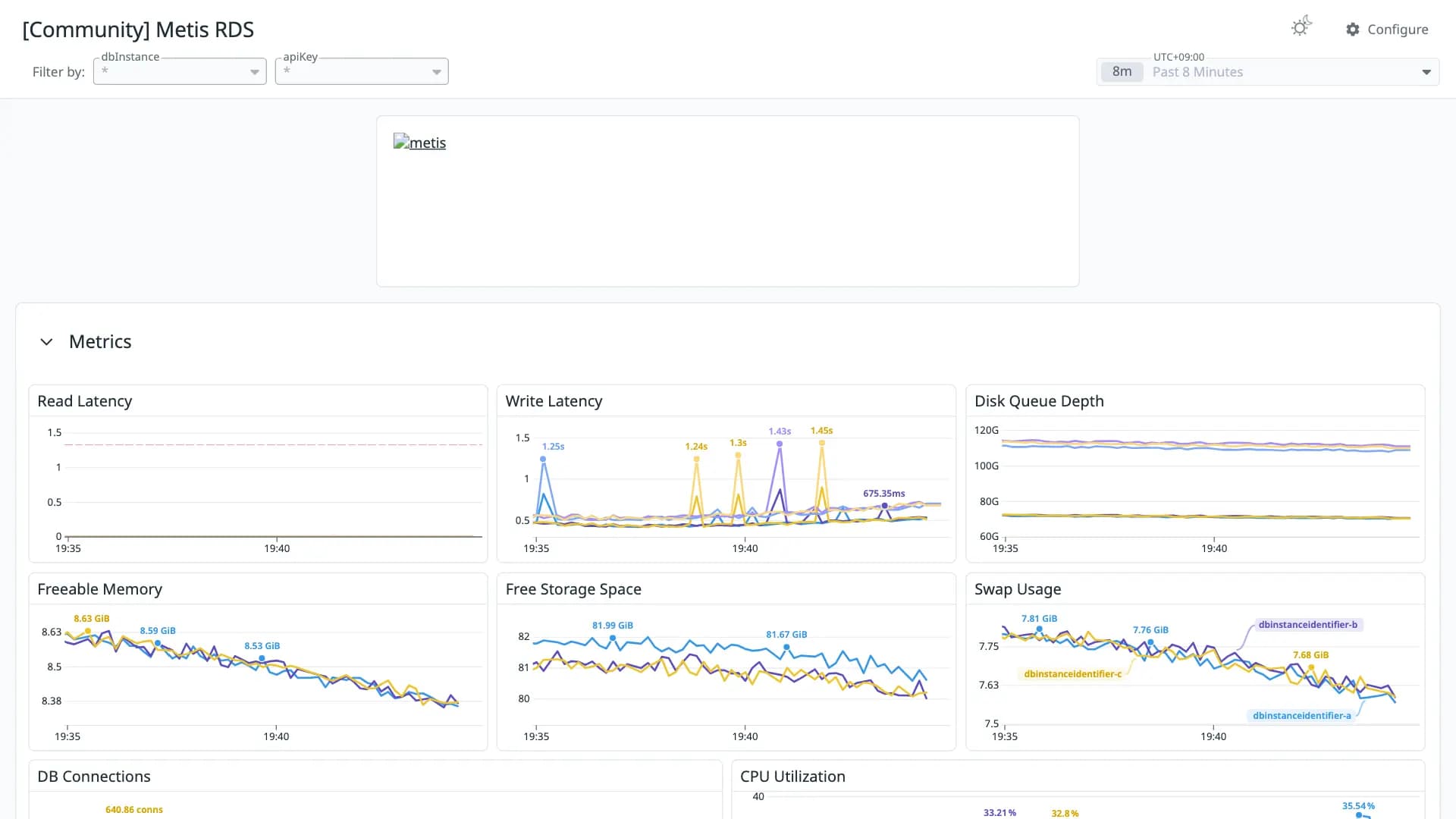Select the CPU Utilization widget title
1456x819 pixels.
792,777
